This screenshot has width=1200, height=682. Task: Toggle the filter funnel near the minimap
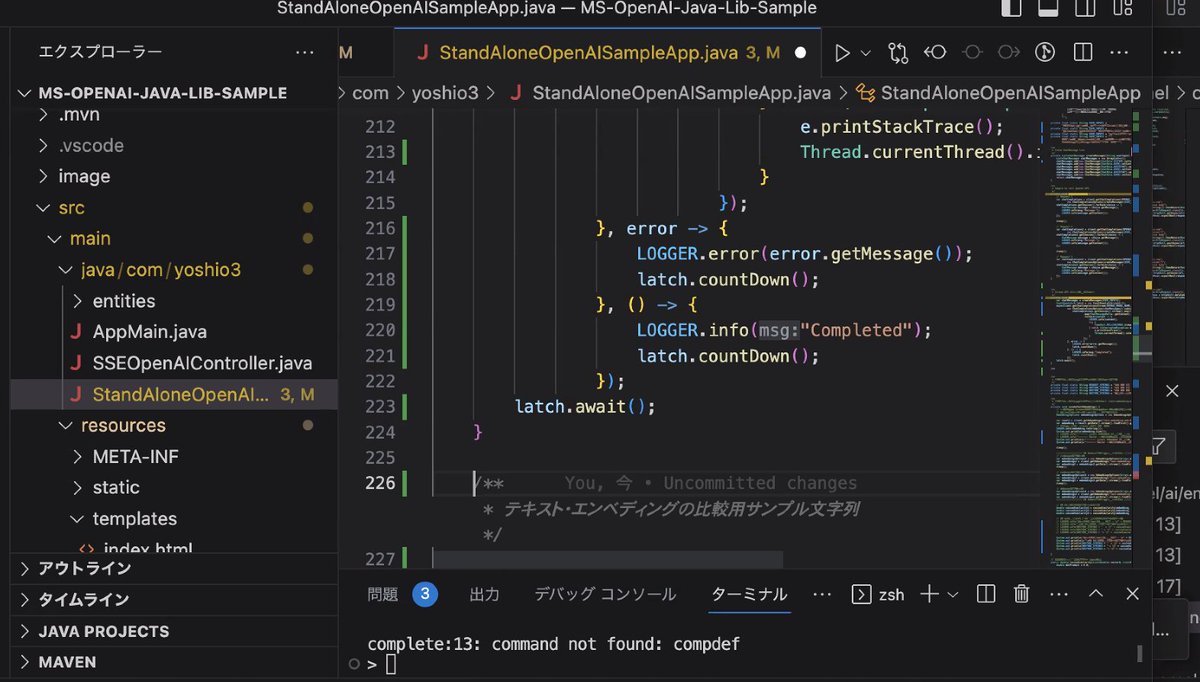1157,447
